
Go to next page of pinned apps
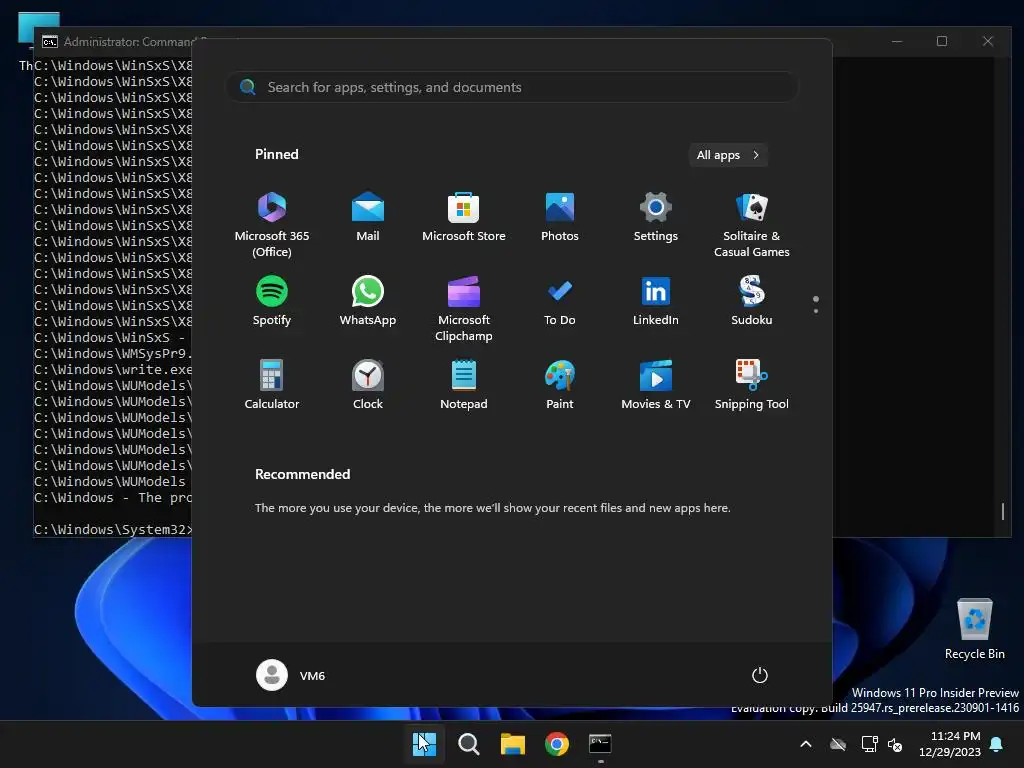point(816,310)
